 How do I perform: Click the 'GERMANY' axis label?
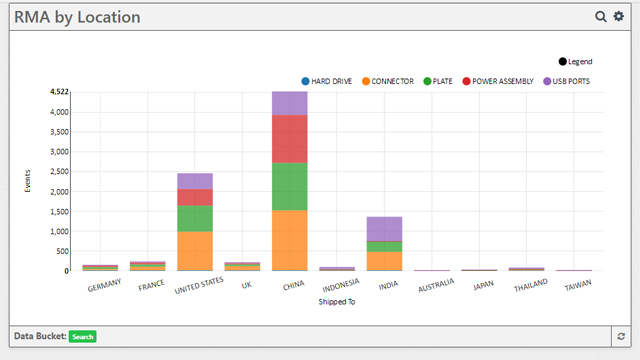[x=104, y=285]
